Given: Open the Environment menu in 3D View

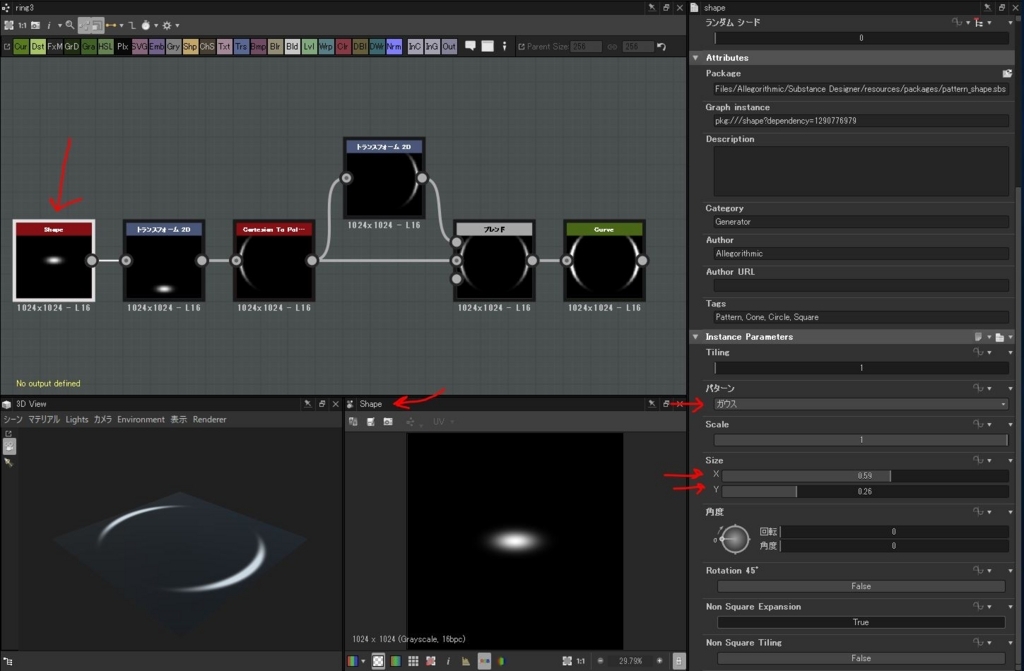Looking at the screenshot, I should click(141, 419).
